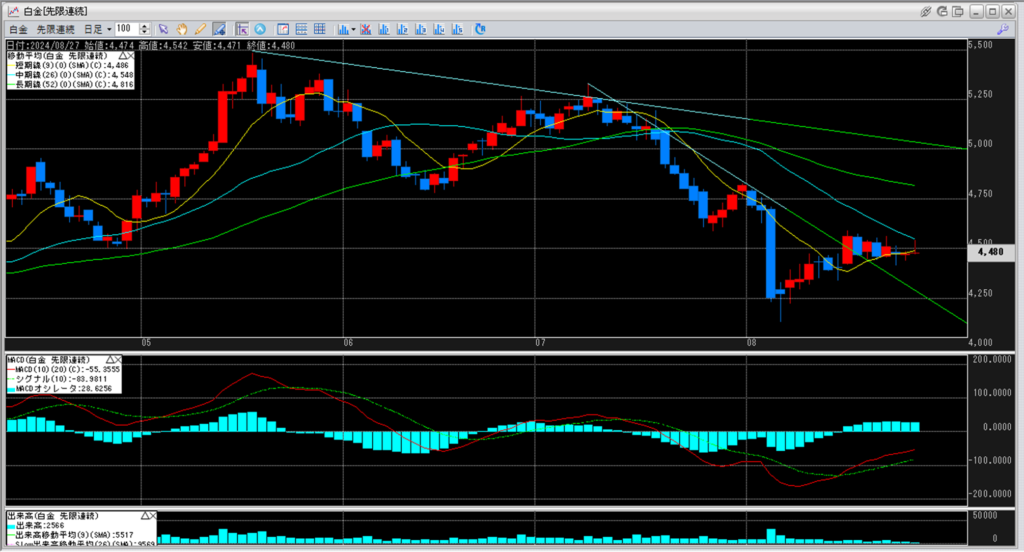1024x552 pixels.
Task: Open dropdown arrow beside bar chart icon
Action: click(x=353, y=29)
